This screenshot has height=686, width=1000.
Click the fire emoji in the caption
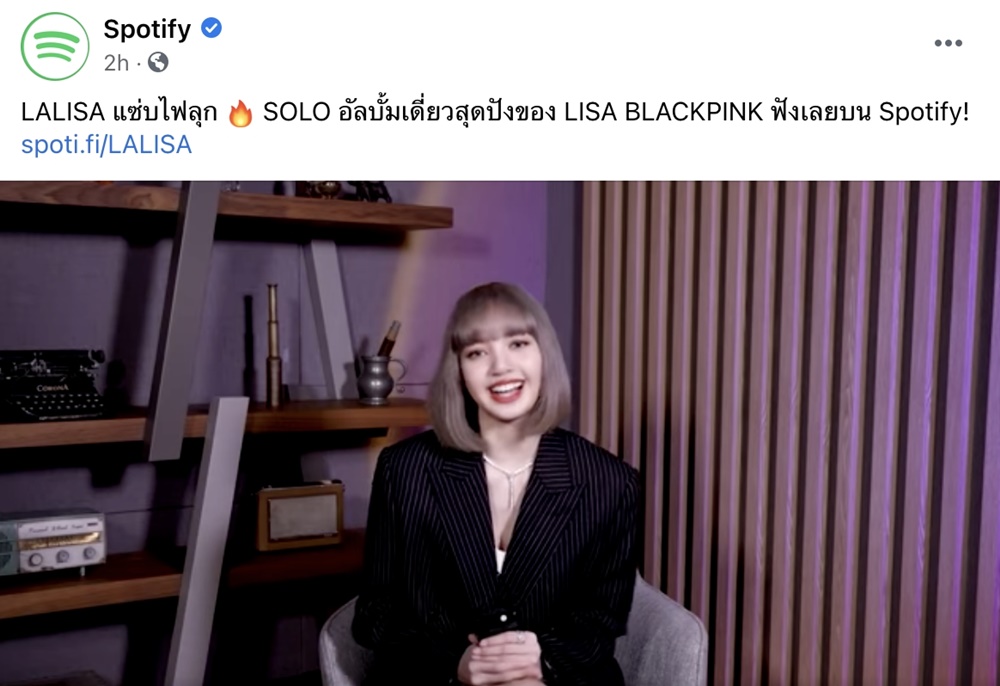pyautogui.click(x=240, y=113)
